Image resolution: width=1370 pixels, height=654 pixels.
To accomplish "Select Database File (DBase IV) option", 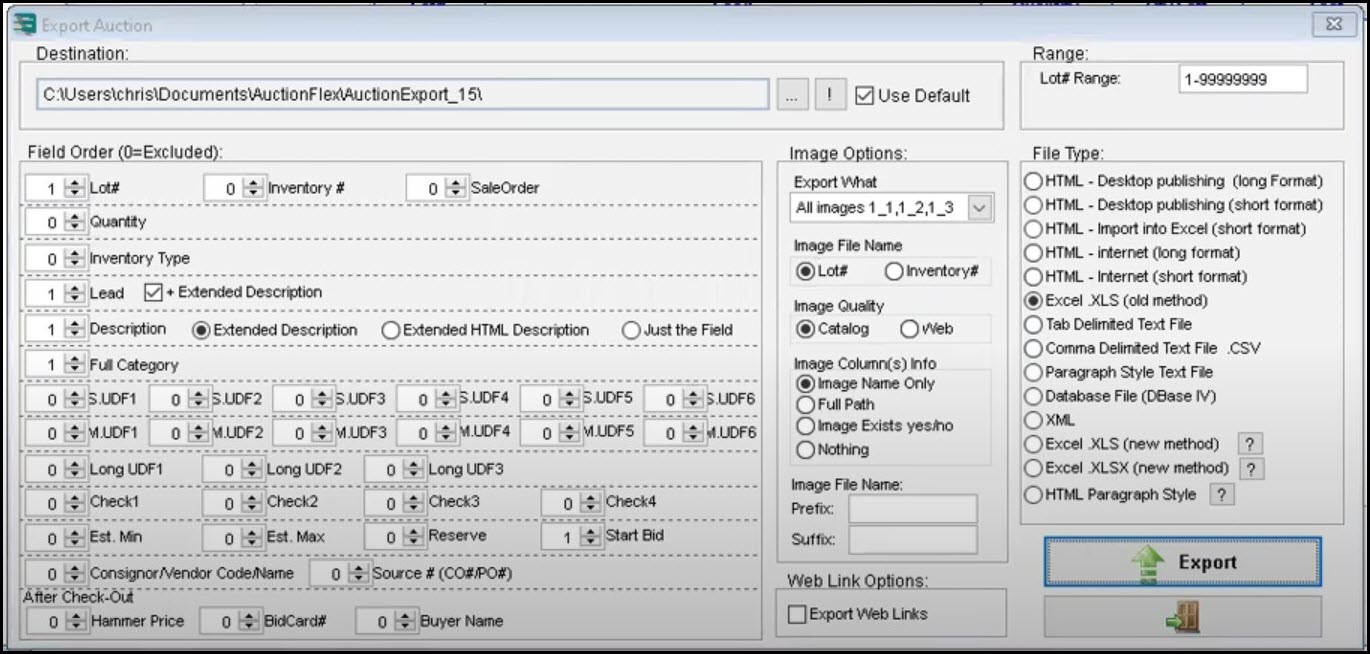I will click(1034, 396).
